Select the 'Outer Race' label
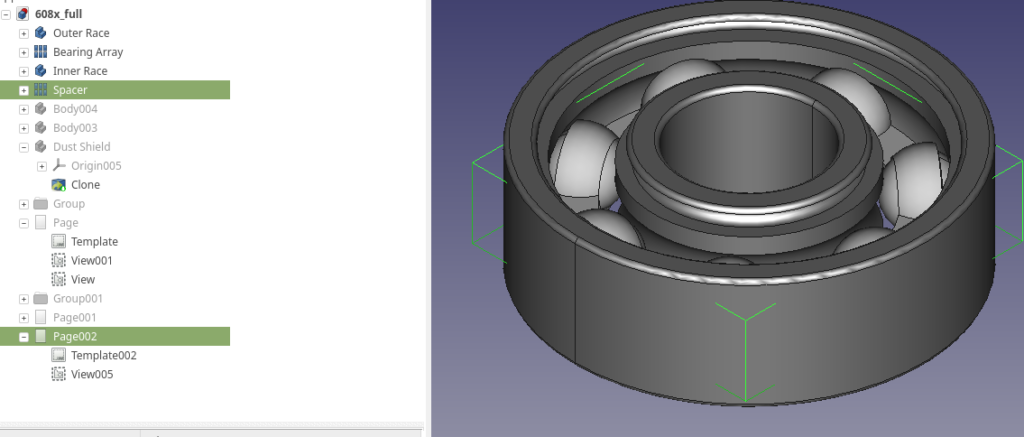Image resolution: width=1024 pixels, height=437 pixels. point(81,33)
